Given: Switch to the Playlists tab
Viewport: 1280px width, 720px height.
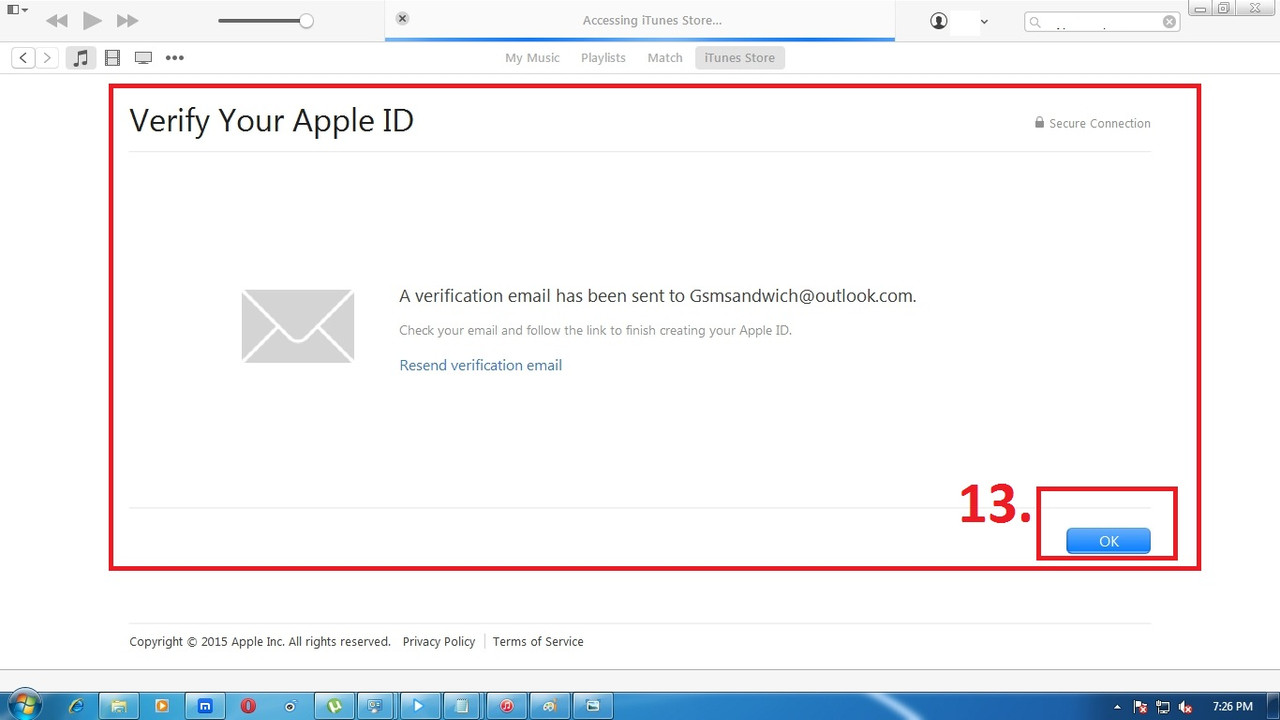Looking at the screenshot, I should pos(603,58).
